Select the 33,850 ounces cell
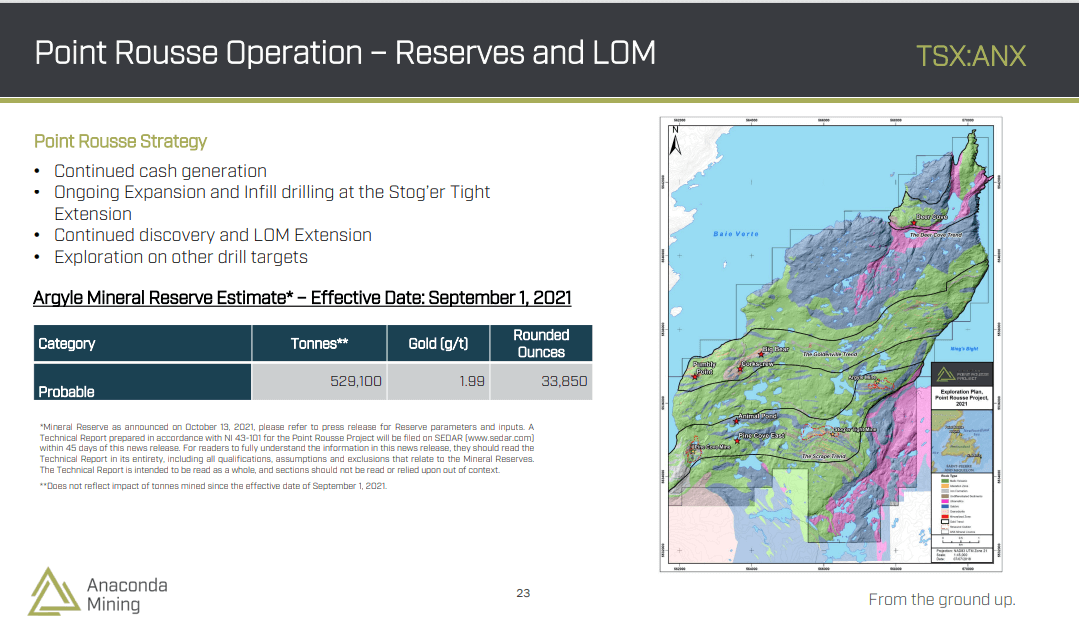 (541, 382)
